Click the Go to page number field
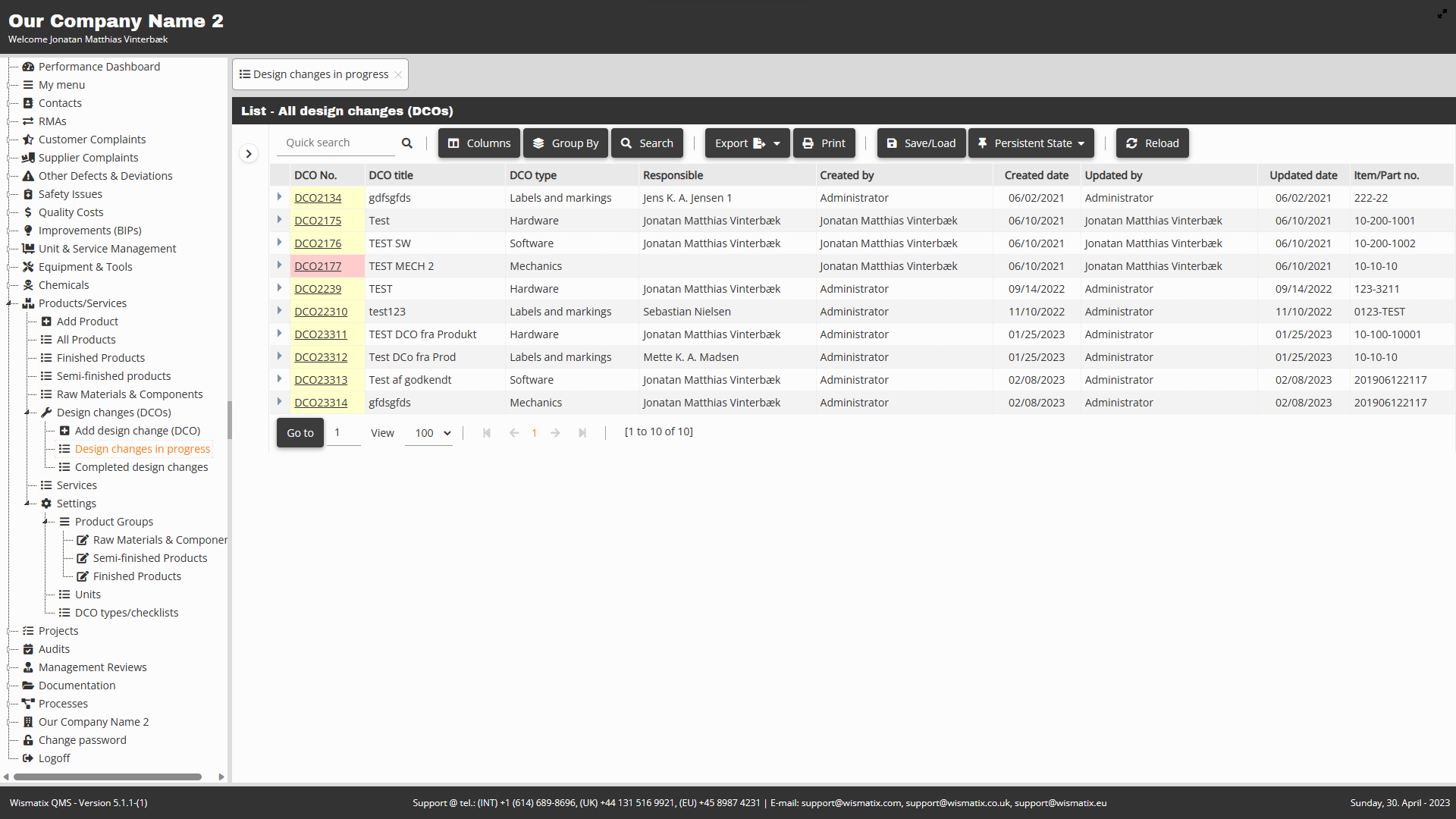Image resolution: width=1456 pixels, height=819 pixels. tap(344, 433)
